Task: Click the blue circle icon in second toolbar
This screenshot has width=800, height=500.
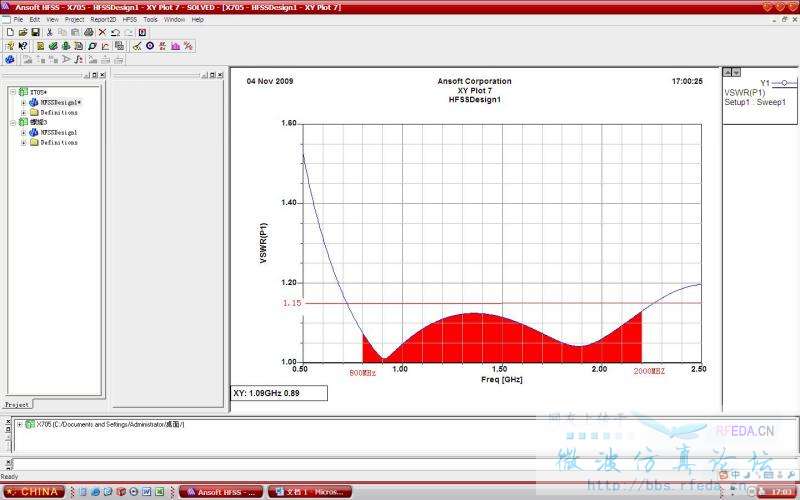Action: pyautogui.click(x=150, y=46)
